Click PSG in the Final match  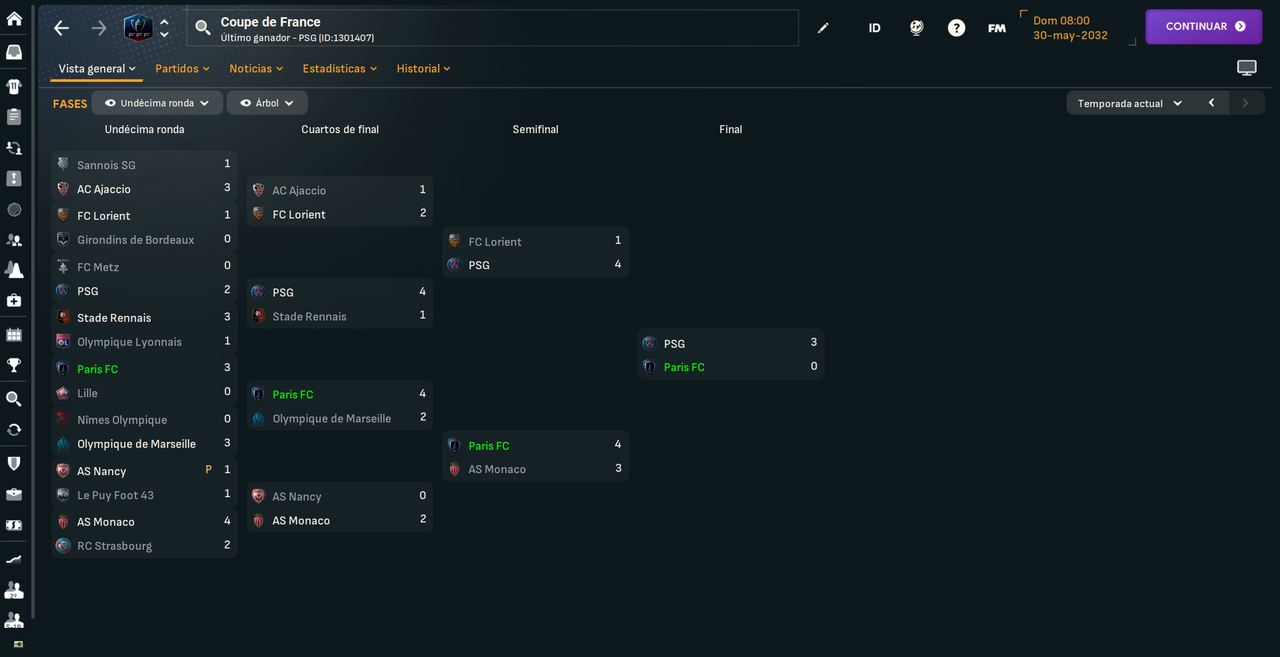coord(674,344)
